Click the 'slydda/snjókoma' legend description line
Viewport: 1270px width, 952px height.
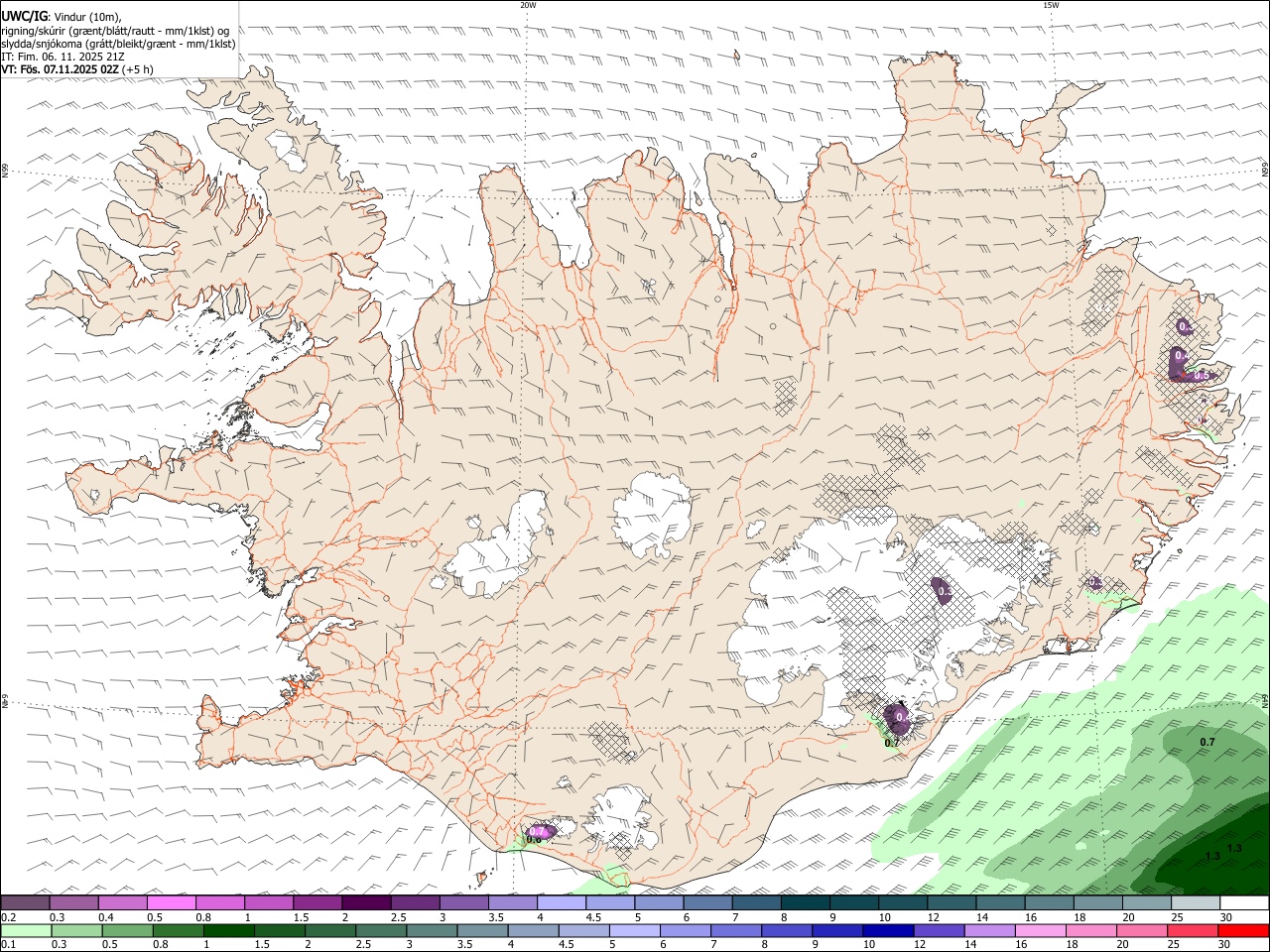coord(118,44)
